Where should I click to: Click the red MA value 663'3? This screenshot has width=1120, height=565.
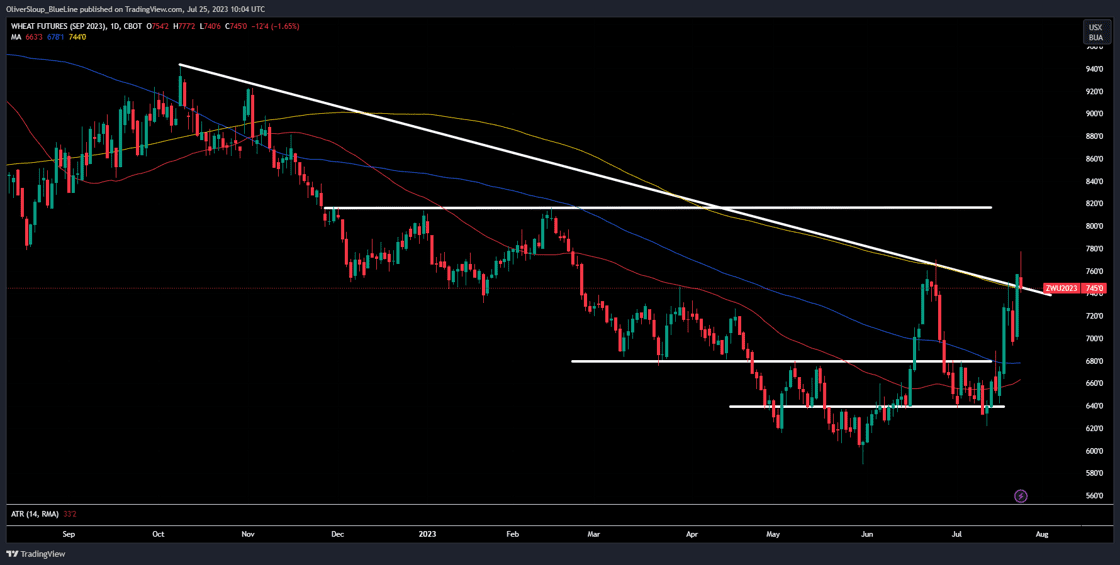tap(35, 36)
